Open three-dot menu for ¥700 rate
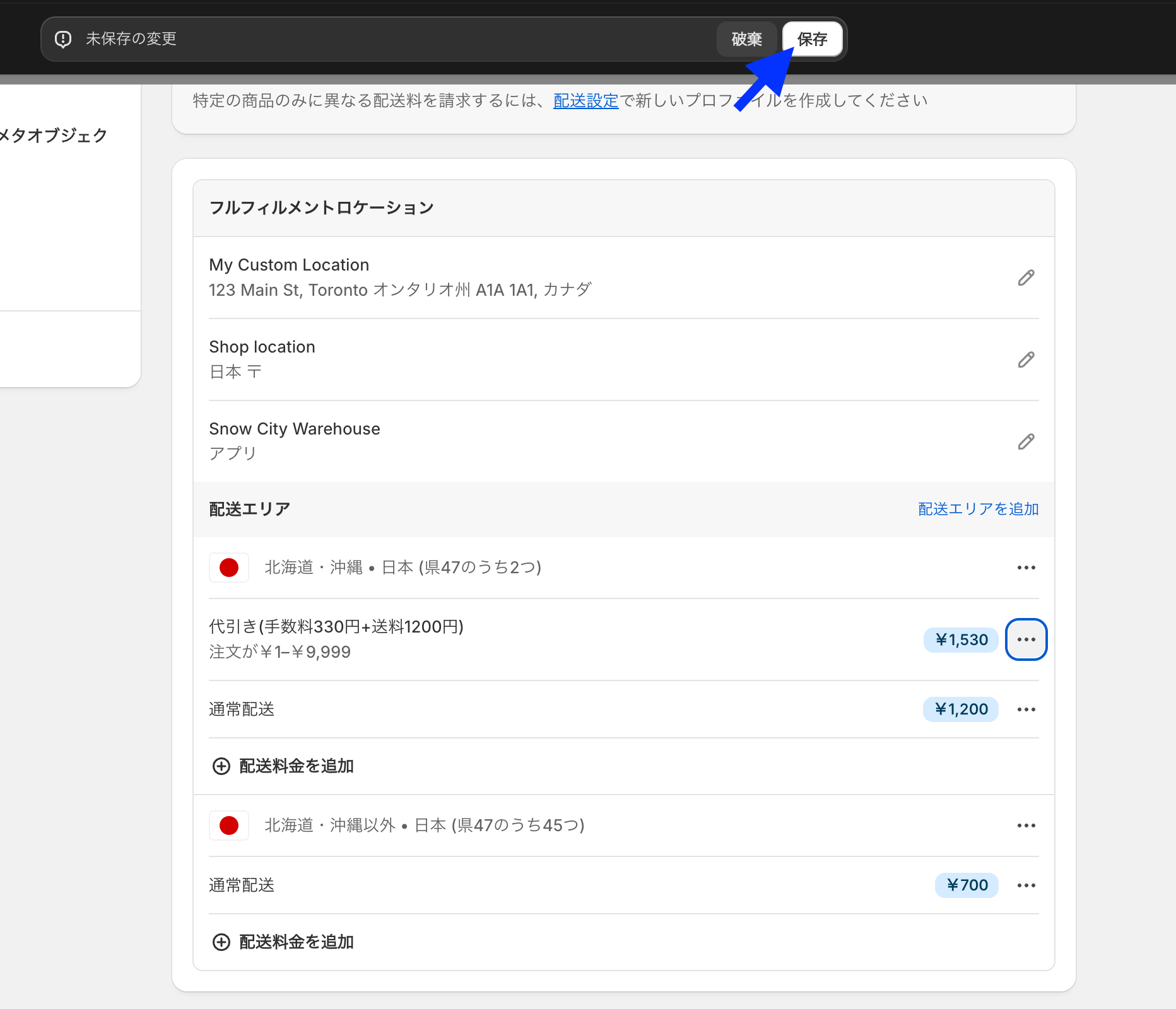1176x1009 pixels. pos(1026,885)
